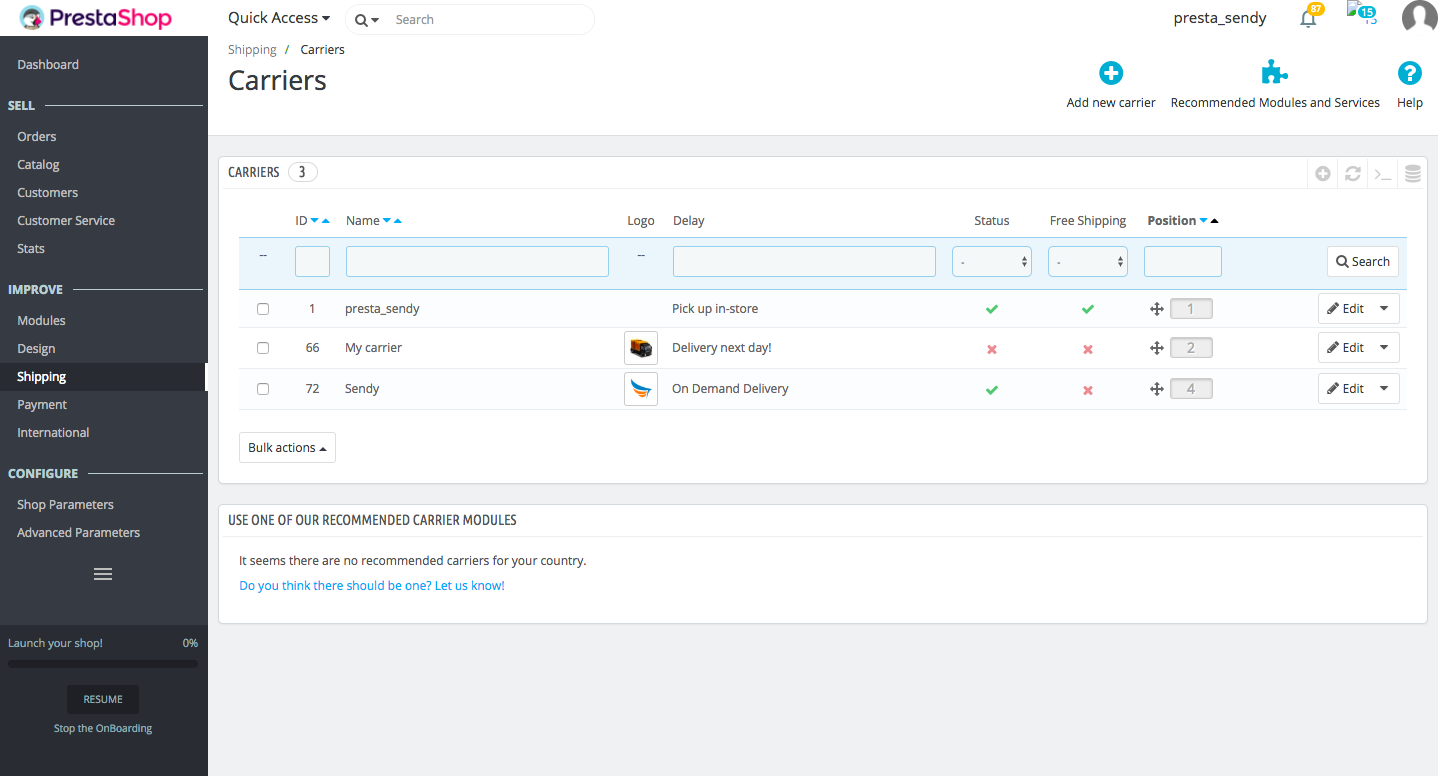Open the user profile avatar
The width and height of the screenshot is (1438, 776).
1419,18
